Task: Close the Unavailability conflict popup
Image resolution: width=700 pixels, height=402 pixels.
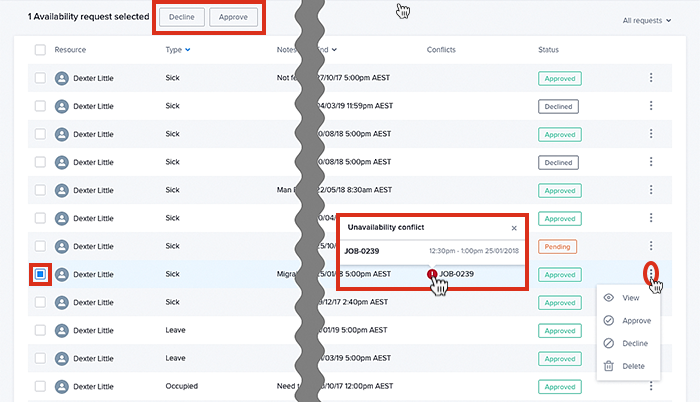Action: coord(514,228)
